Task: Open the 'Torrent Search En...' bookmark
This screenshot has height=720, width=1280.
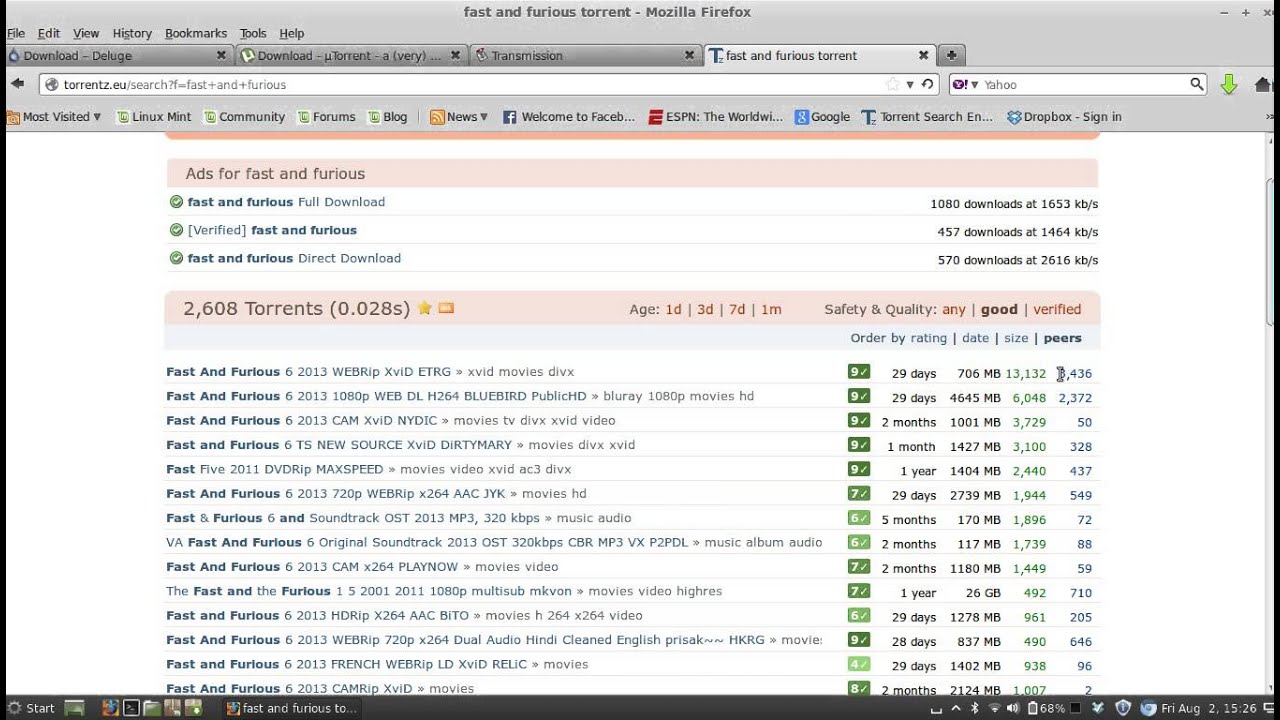Action: (x=927, y=117)
